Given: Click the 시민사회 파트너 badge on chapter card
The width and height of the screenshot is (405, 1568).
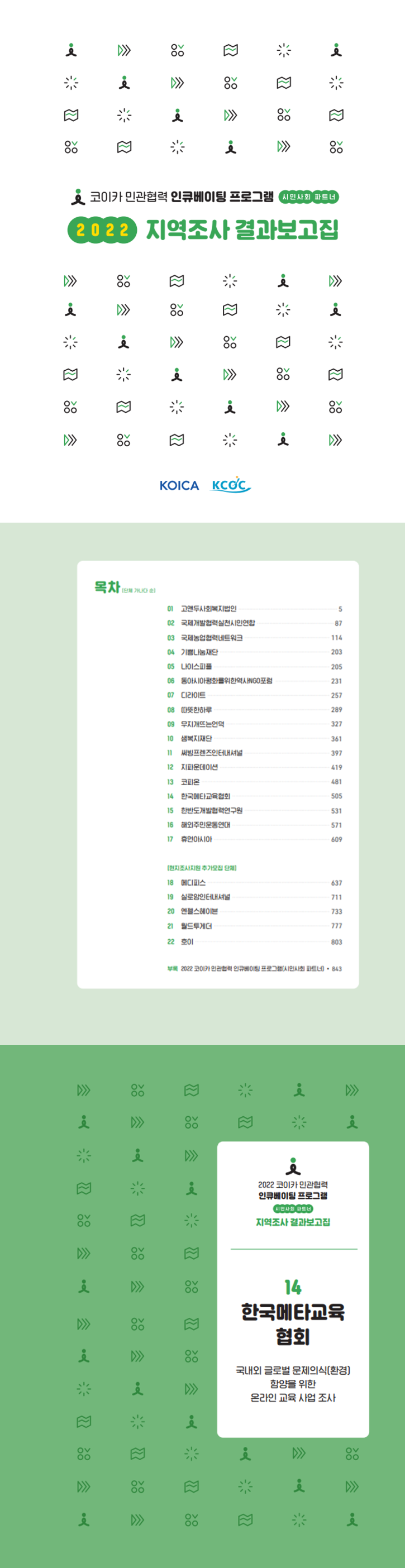Looking at the screenshot, I should tap(293, 1208).
